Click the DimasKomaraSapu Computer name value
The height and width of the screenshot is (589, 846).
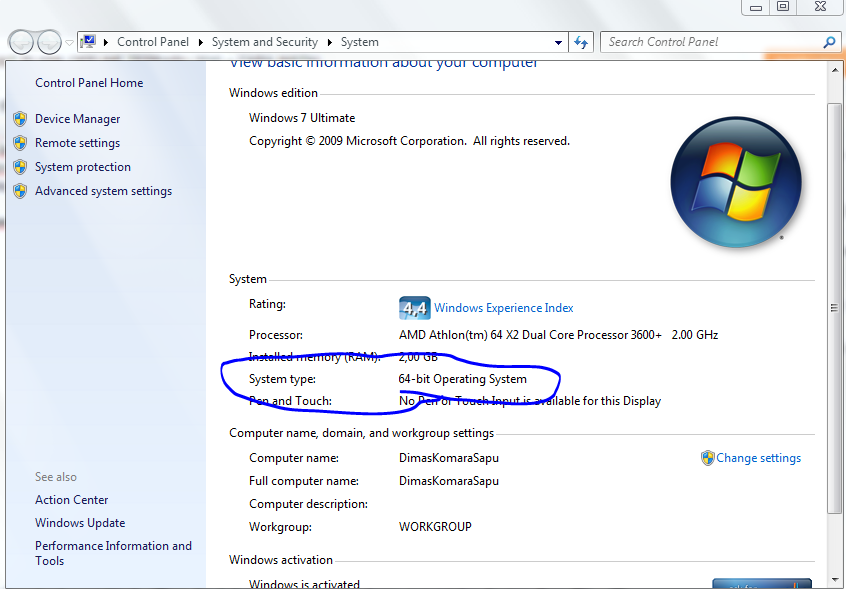(449, 458)
